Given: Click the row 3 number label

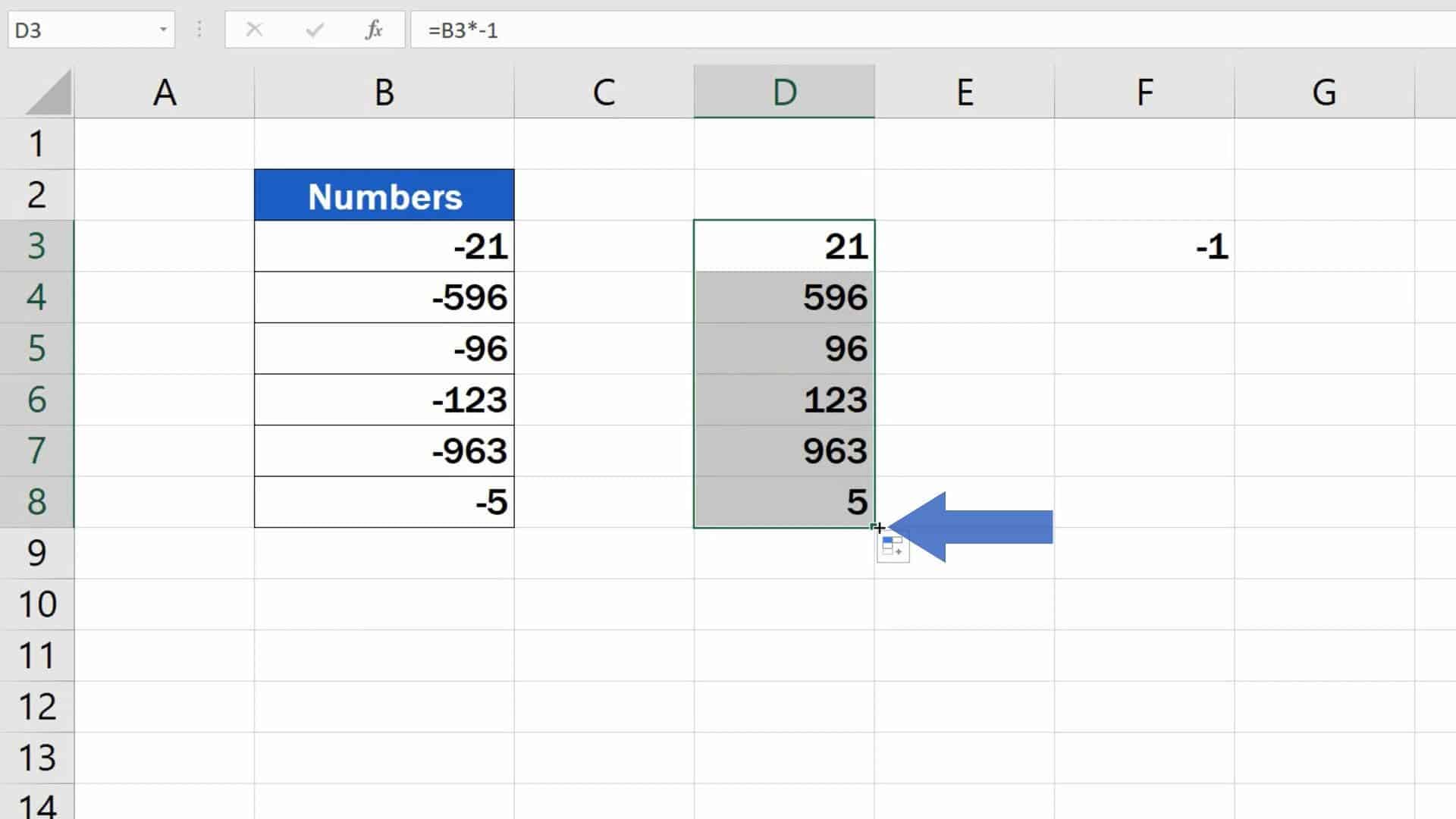Looking at the screenshot, I should coord(37,246).
